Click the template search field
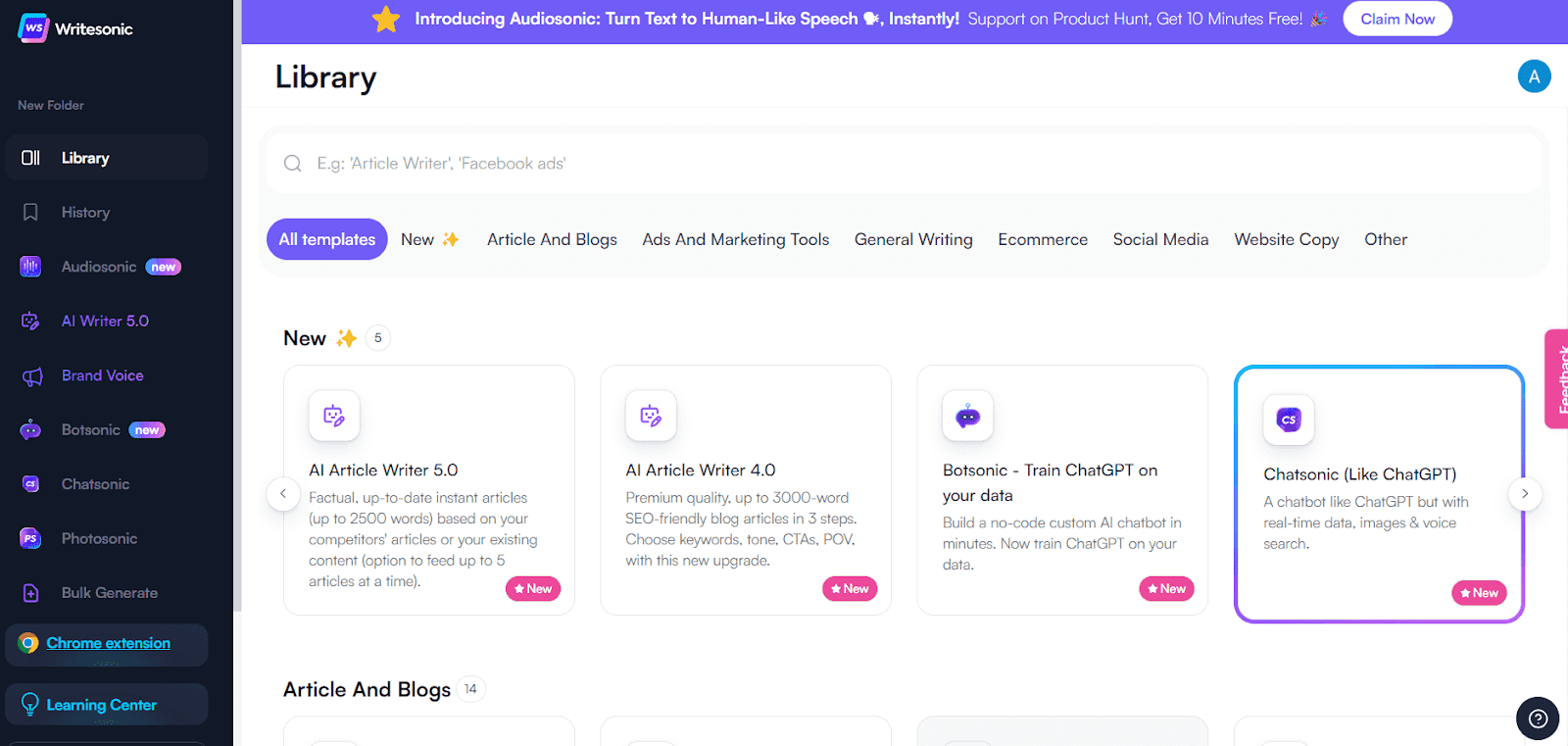The height and width of the screenshot is (746, 1568). pyautogui.click(x=902, y=164)
